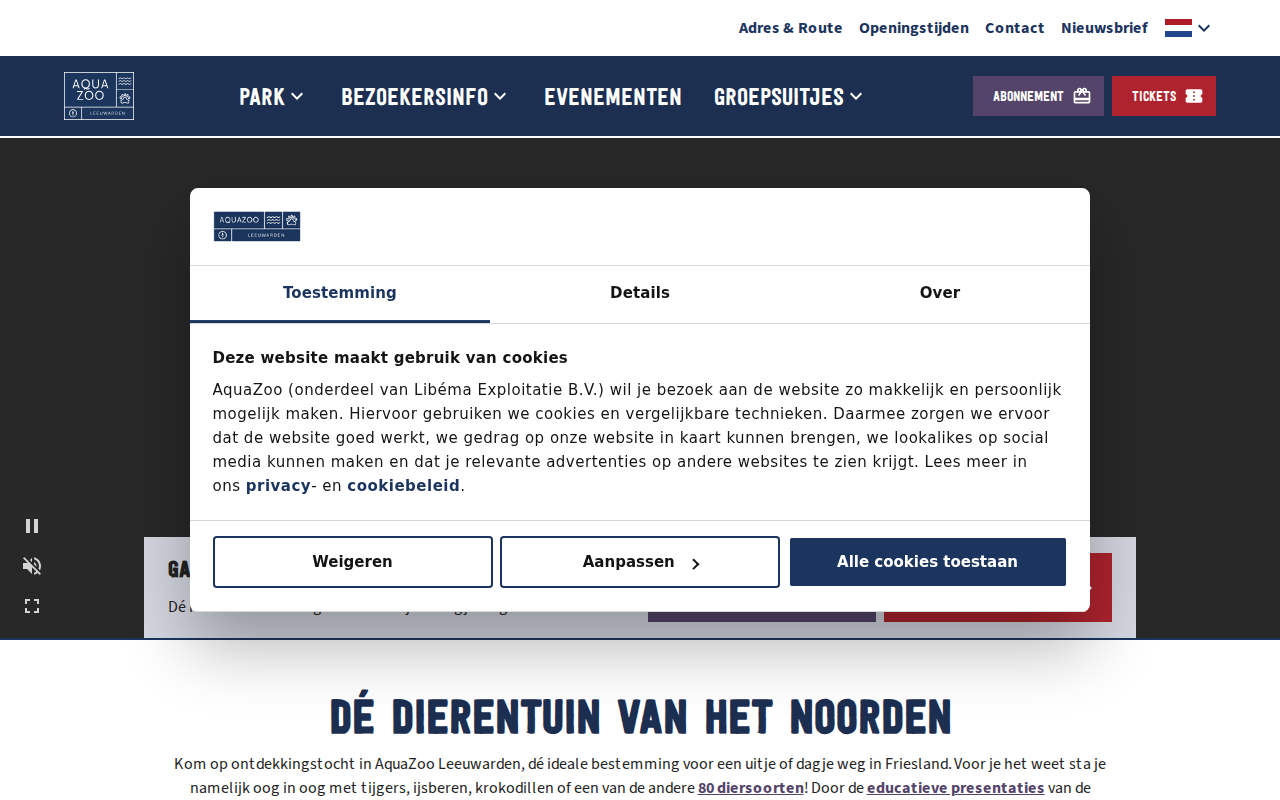Switch to the Toestemming tab
Image resolution: width=1280 pixels, height=800 pixels.
[340, 293]
